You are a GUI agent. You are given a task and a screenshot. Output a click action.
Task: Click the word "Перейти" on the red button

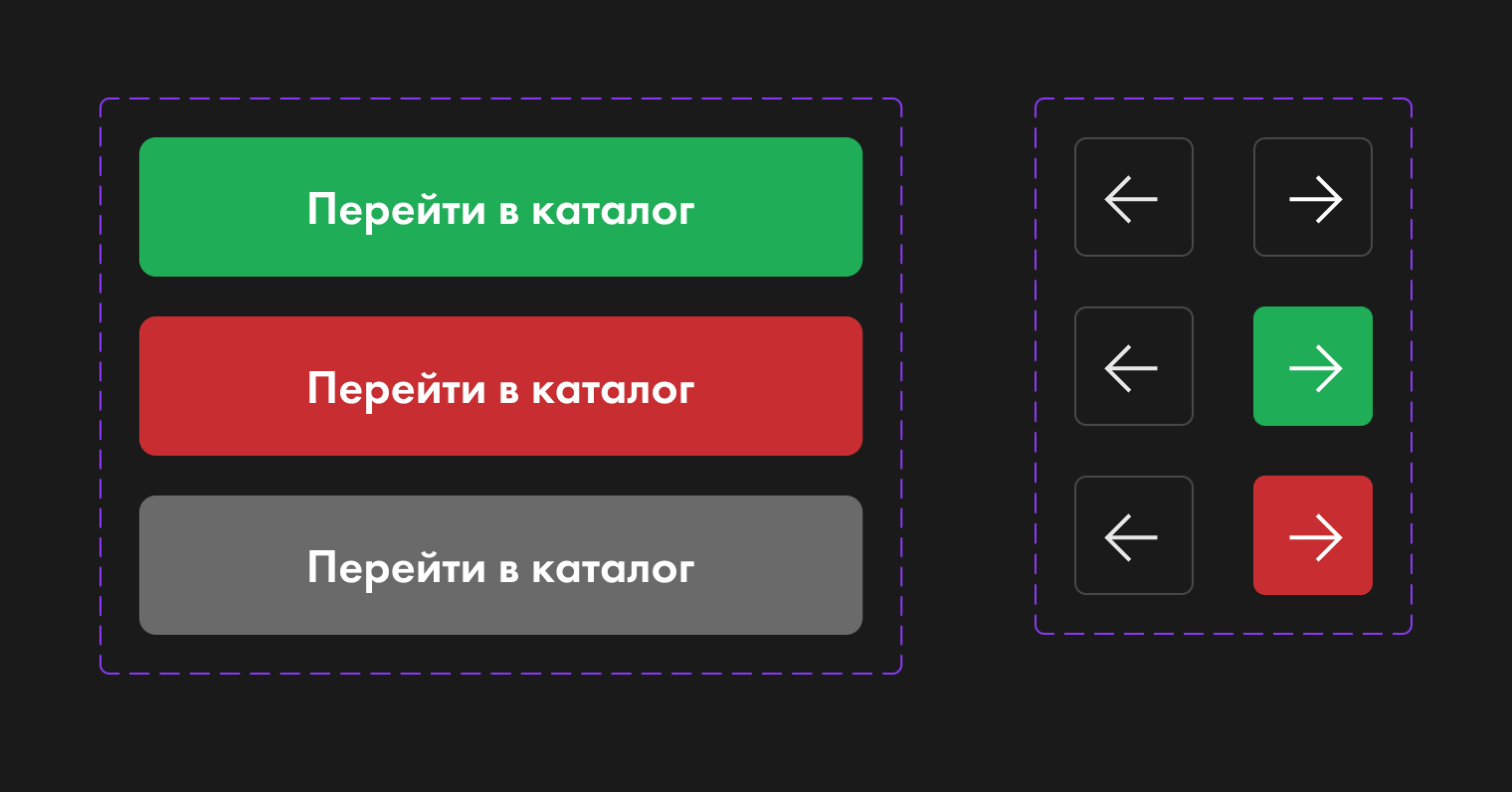397,389
